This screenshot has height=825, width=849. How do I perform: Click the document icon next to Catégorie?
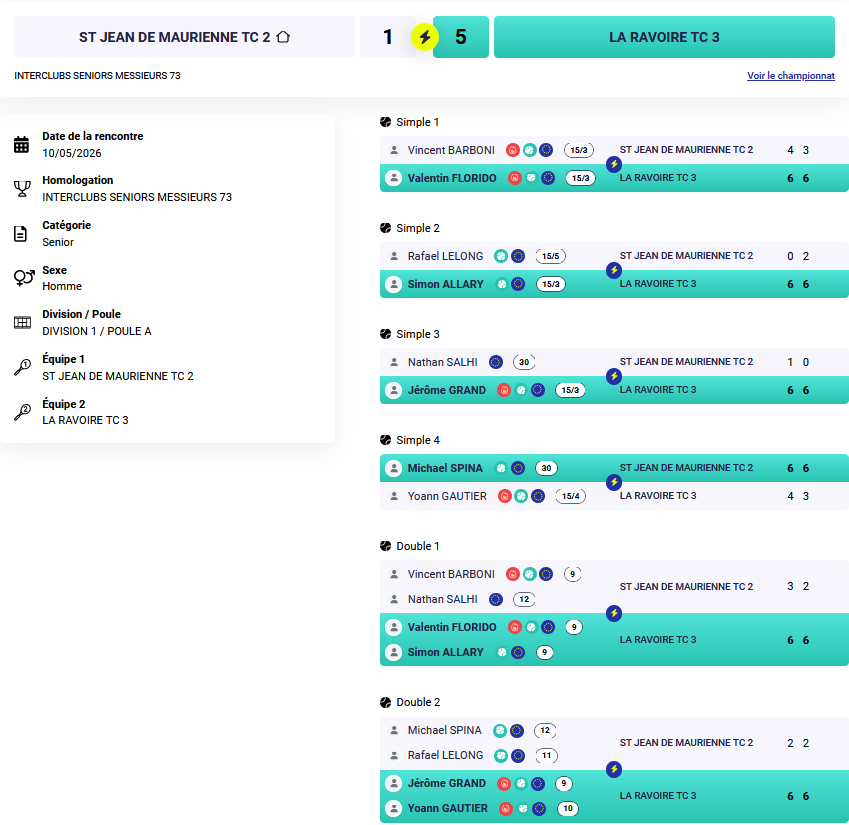(21, 234)
